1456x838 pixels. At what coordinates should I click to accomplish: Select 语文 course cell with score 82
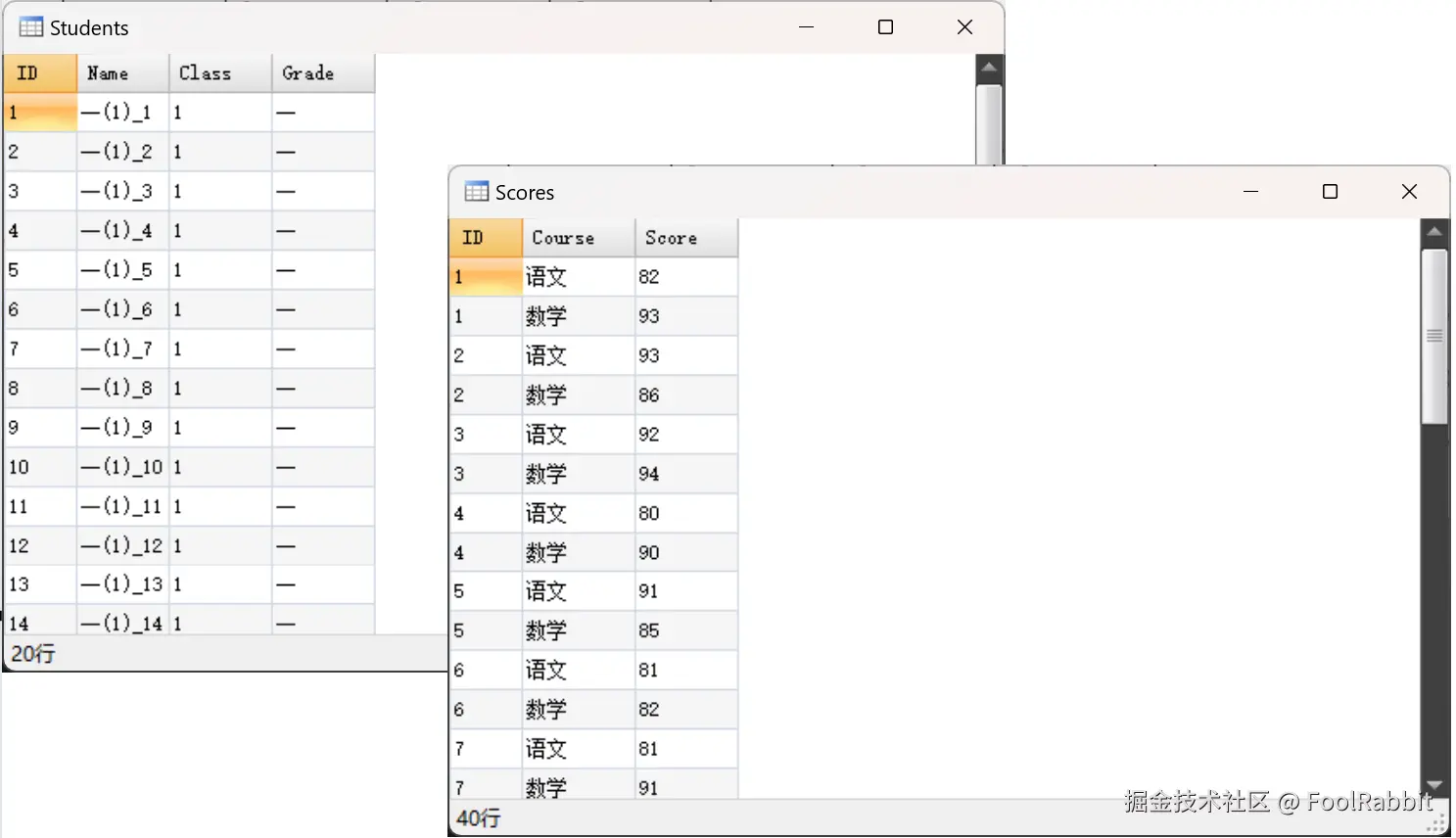tap(579, 277)
